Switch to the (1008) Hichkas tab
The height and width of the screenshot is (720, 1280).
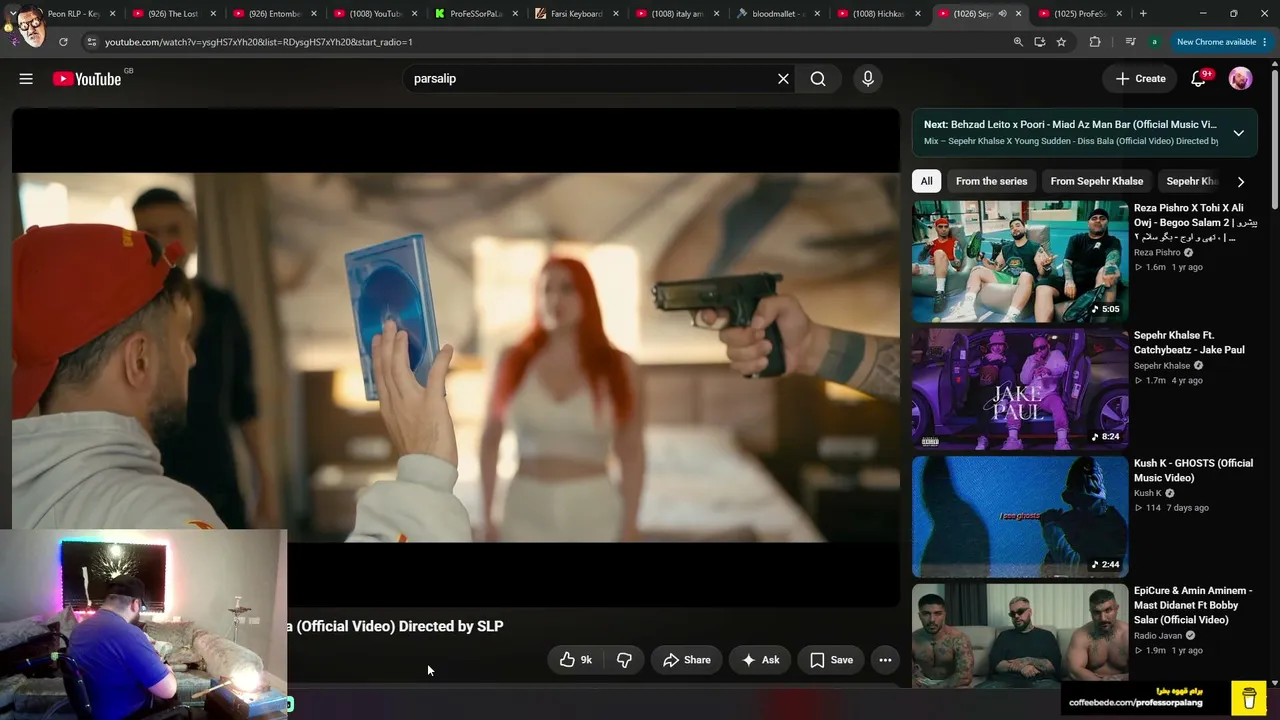tap(880, 14)
